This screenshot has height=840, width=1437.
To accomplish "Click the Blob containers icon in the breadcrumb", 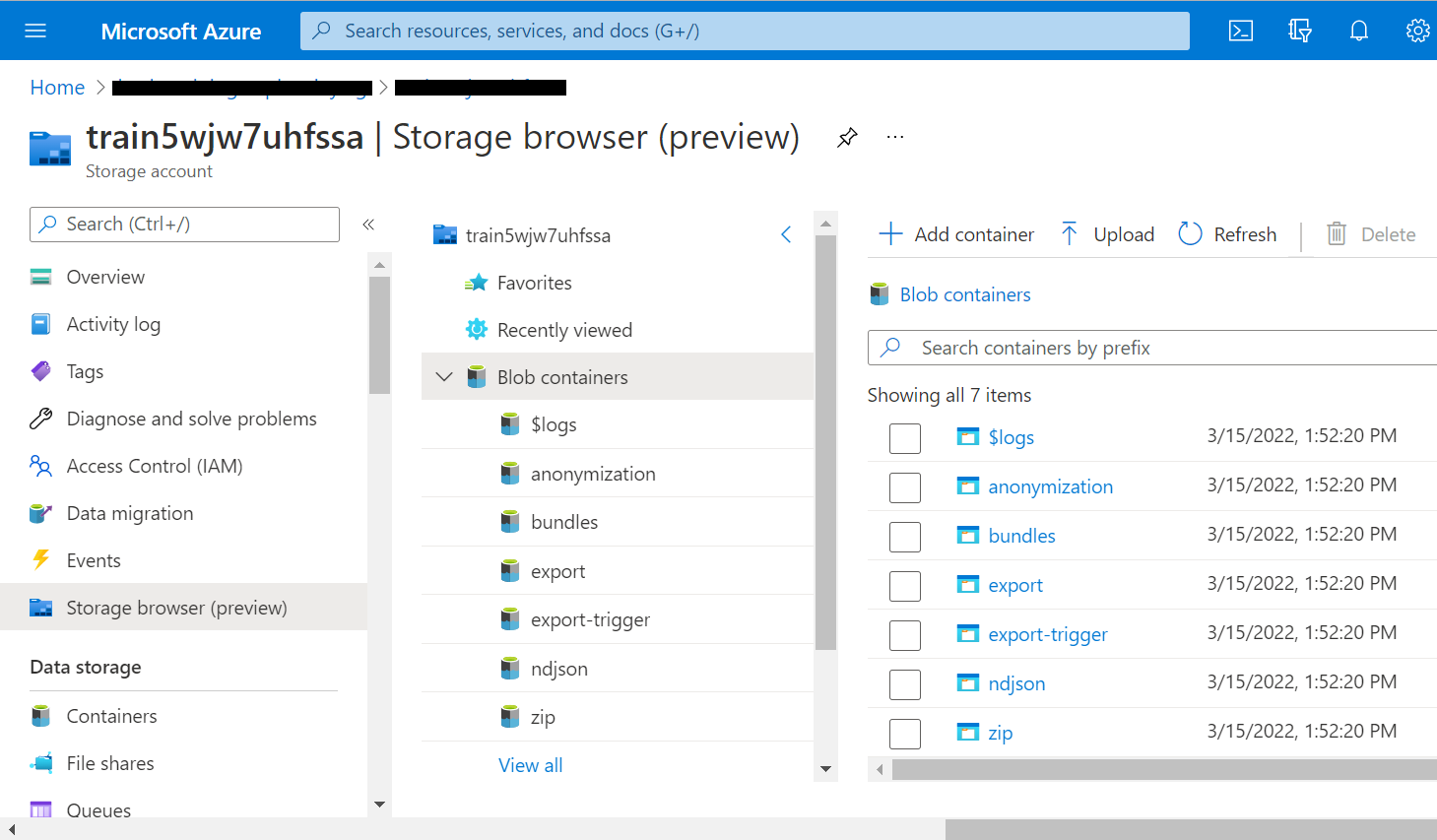I will (880, 294).
